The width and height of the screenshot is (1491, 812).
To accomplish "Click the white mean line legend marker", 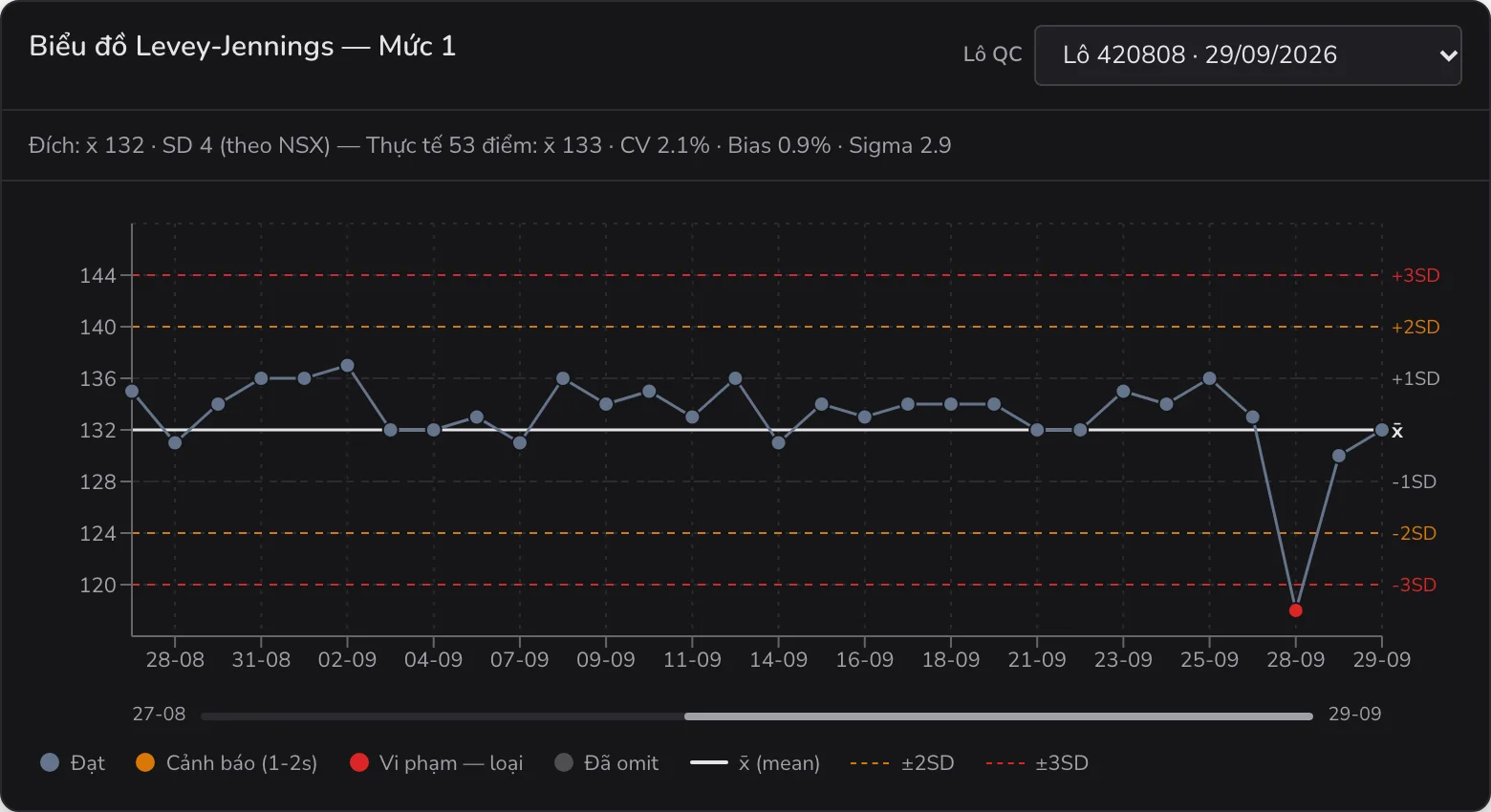I will (709, 762).
